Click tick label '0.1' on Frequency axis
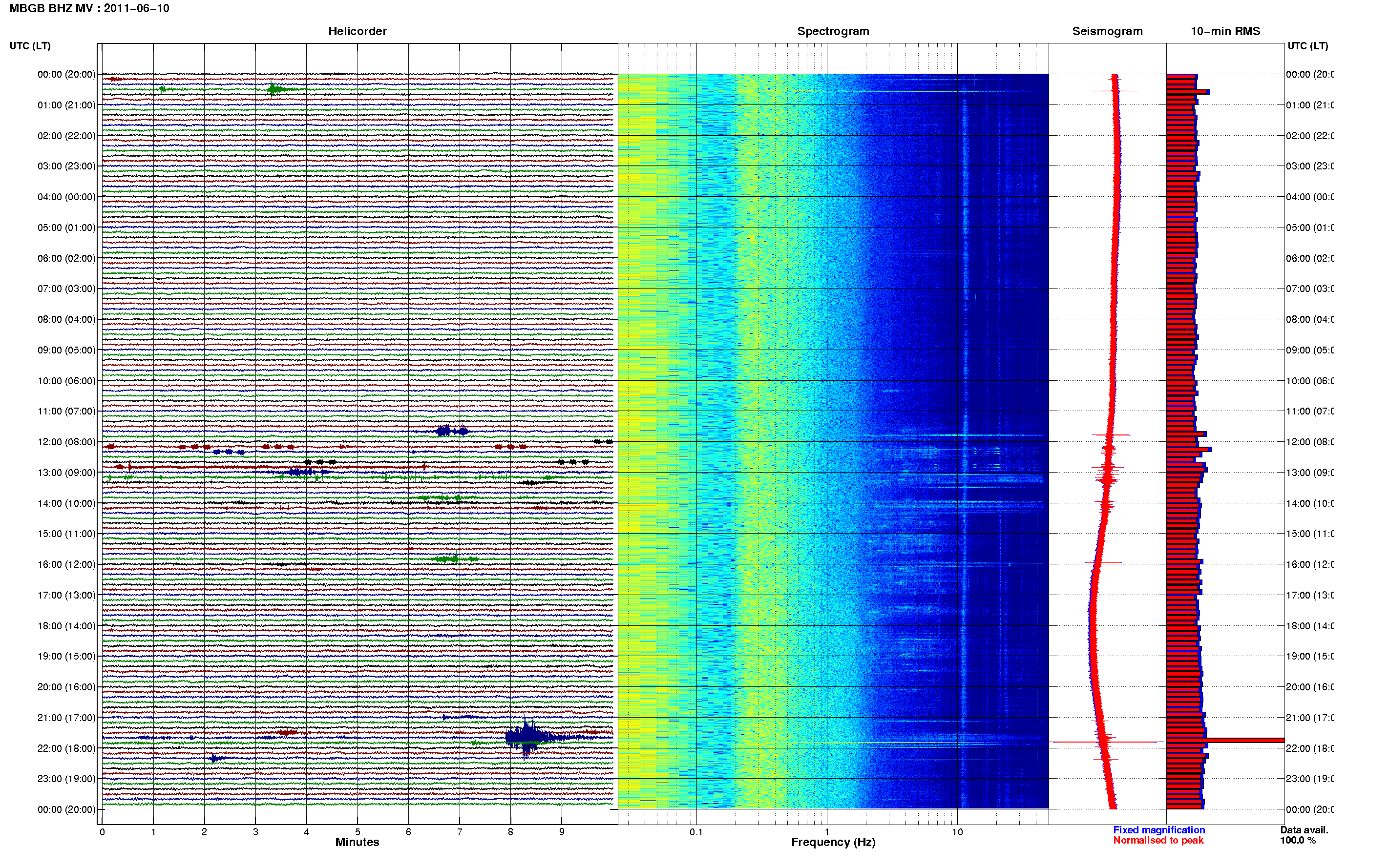 696,832
